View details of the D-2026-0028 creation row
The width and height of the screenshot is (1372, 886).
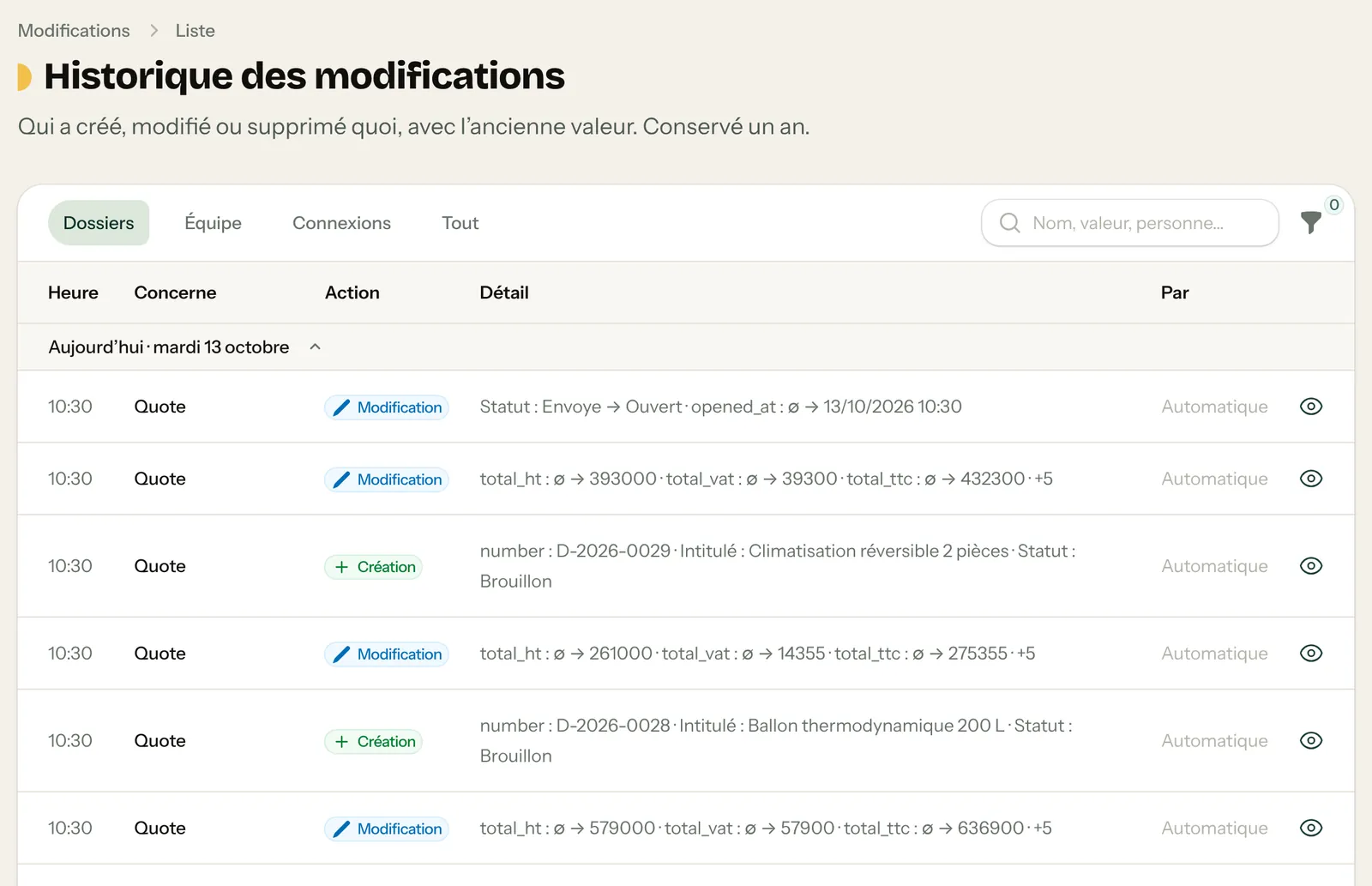click(x=1311, y=741)
